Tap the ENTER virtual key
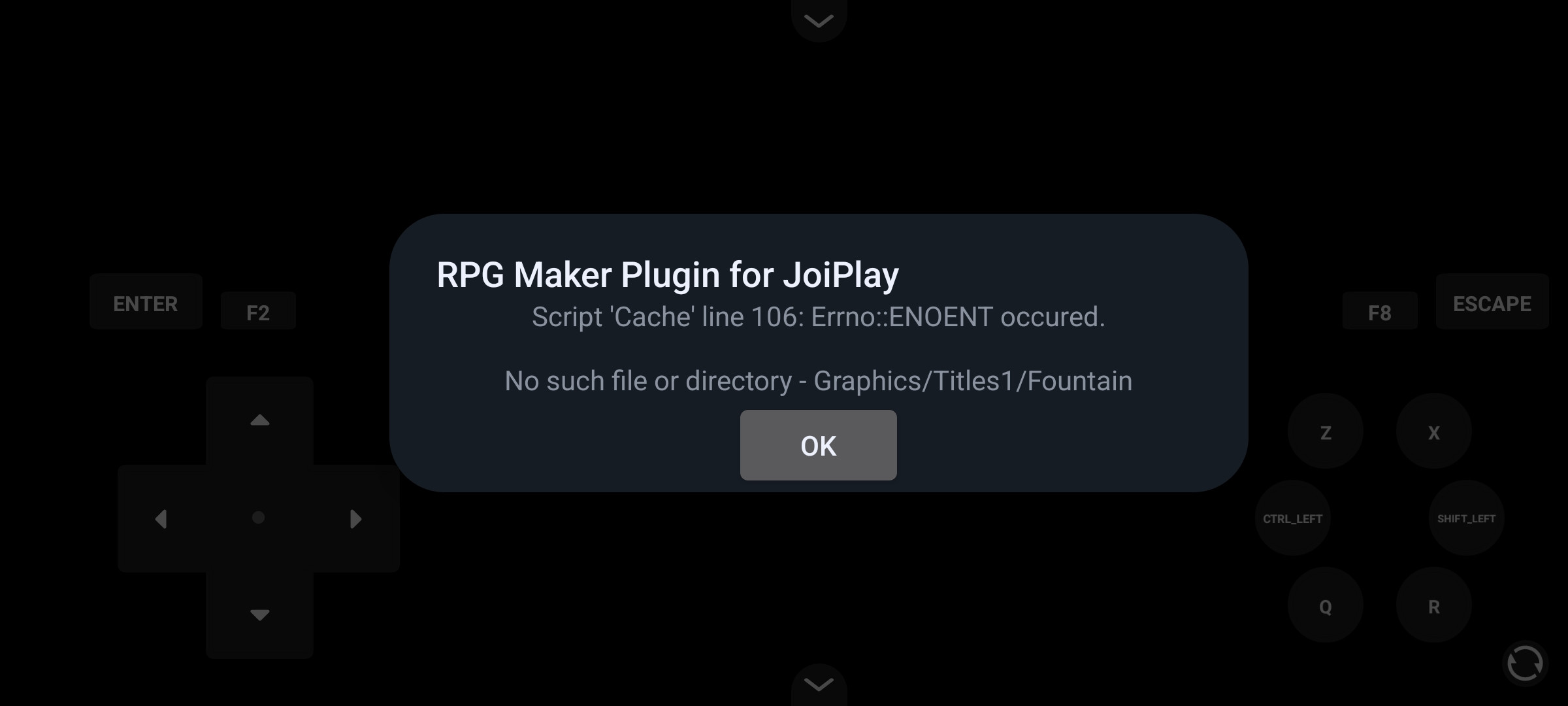The image size is (1568, 706). point(146,302)
